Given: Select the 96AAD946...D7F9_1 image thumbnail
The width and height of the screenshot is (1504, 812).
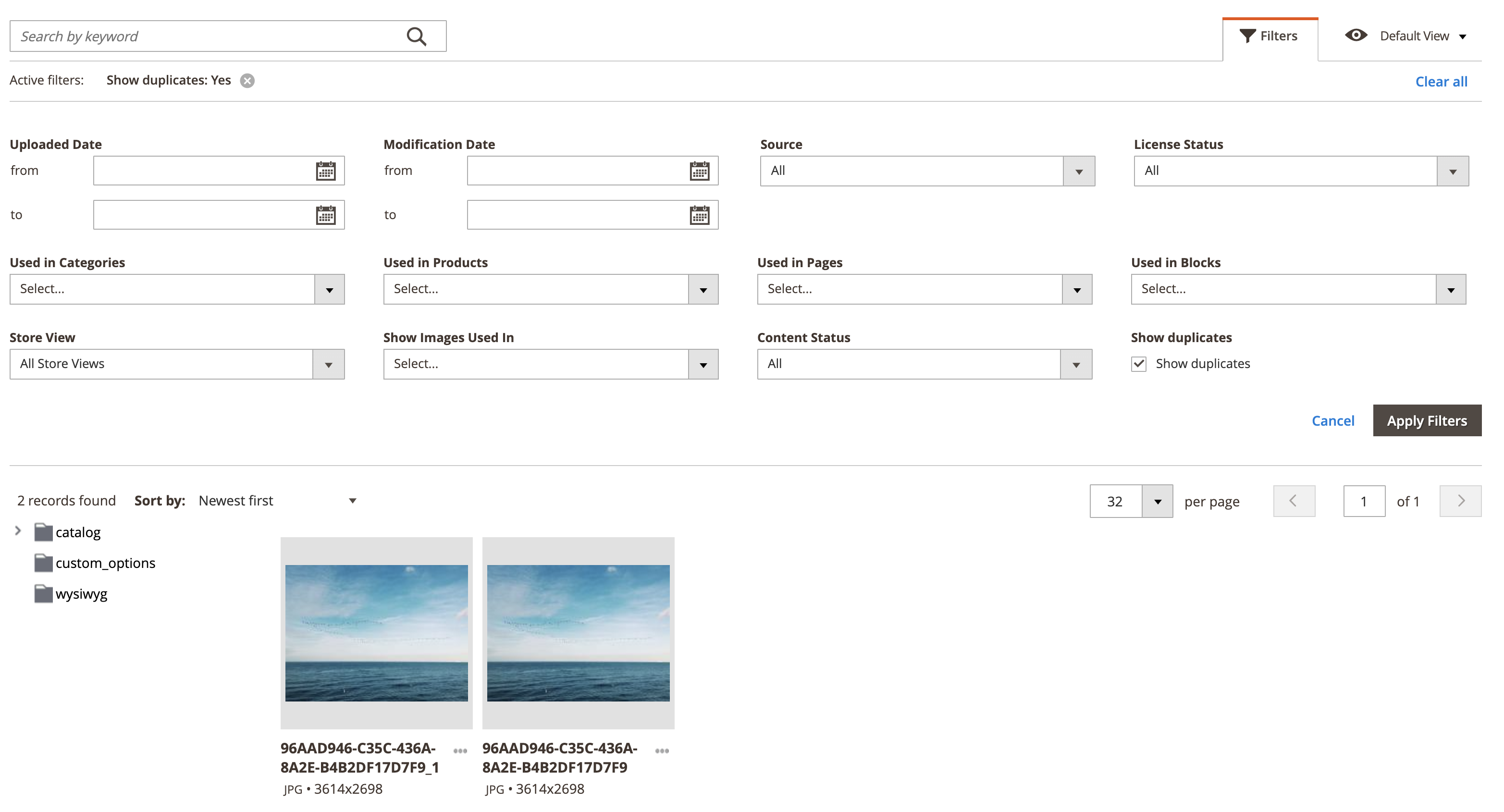Looking at the screenshot, I should coord(377,633).
